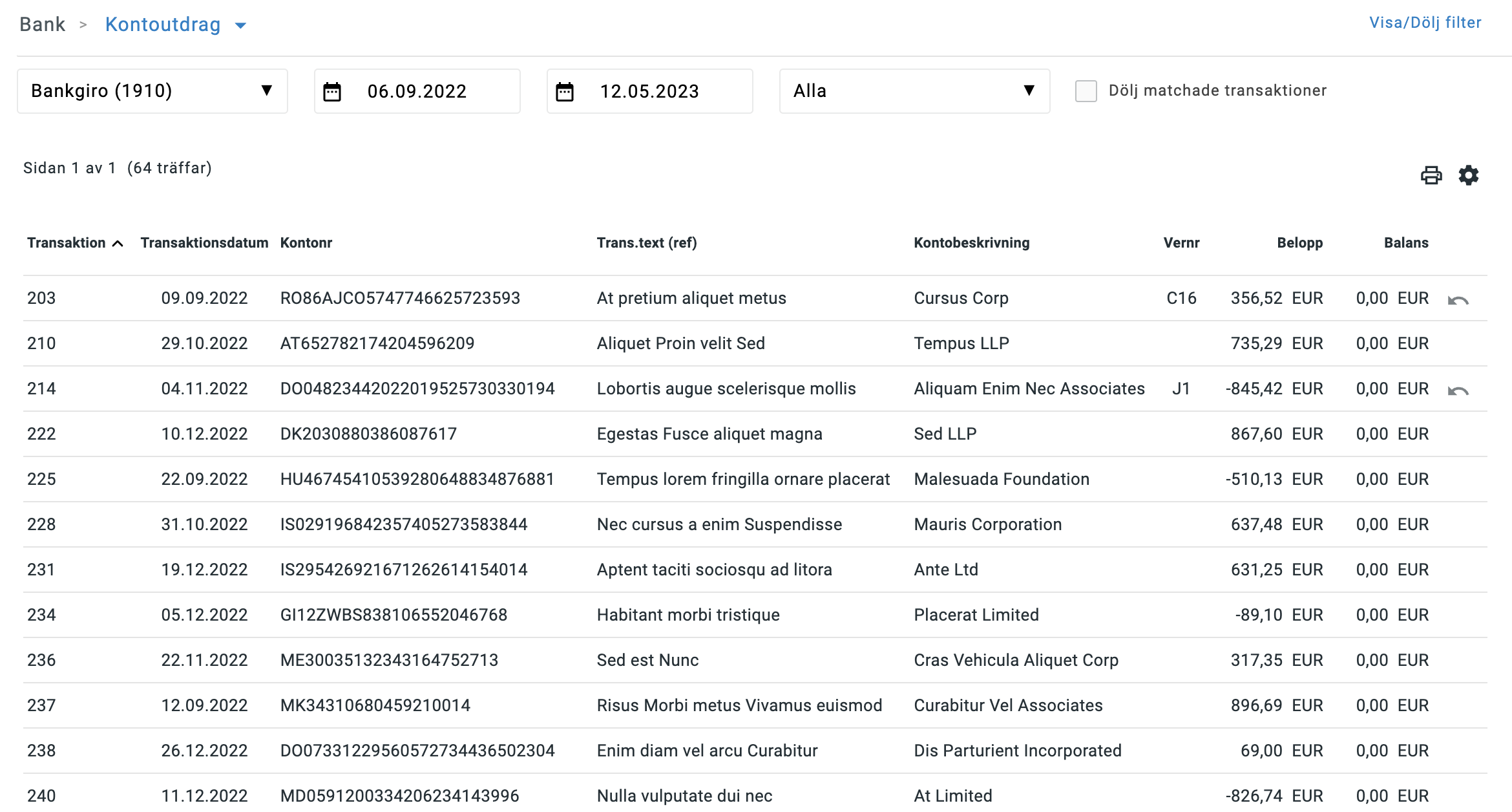Select transaction number 236
Image resolution: width=1512 pixels, height=812 pixels.
point(41,660)
